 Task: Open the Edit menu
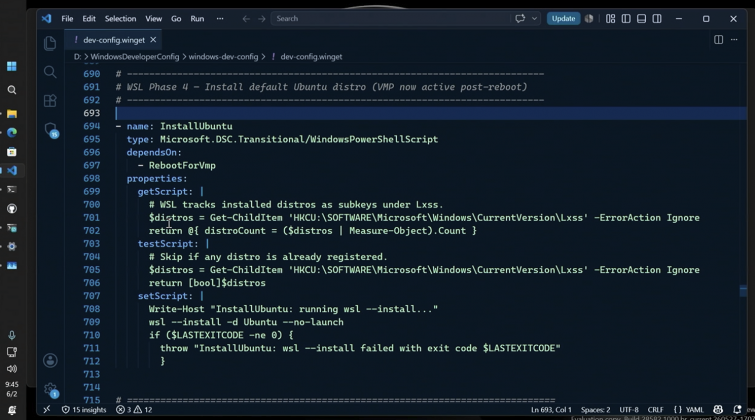[x=89, y=18]
